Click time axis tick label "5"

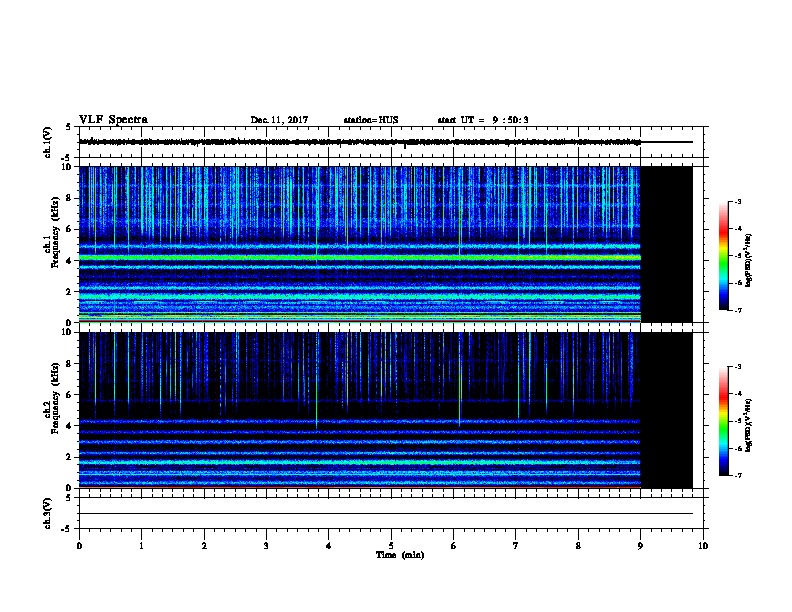(x=391, y=545)
